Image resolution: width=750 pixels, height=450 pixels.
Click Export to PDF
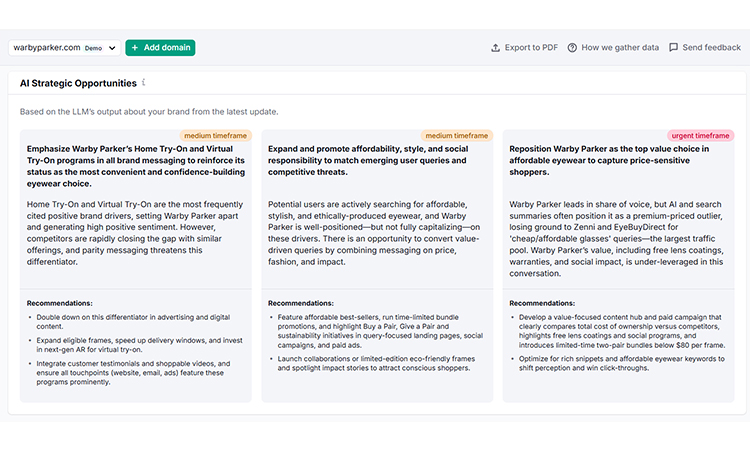(x=525, y=48)
